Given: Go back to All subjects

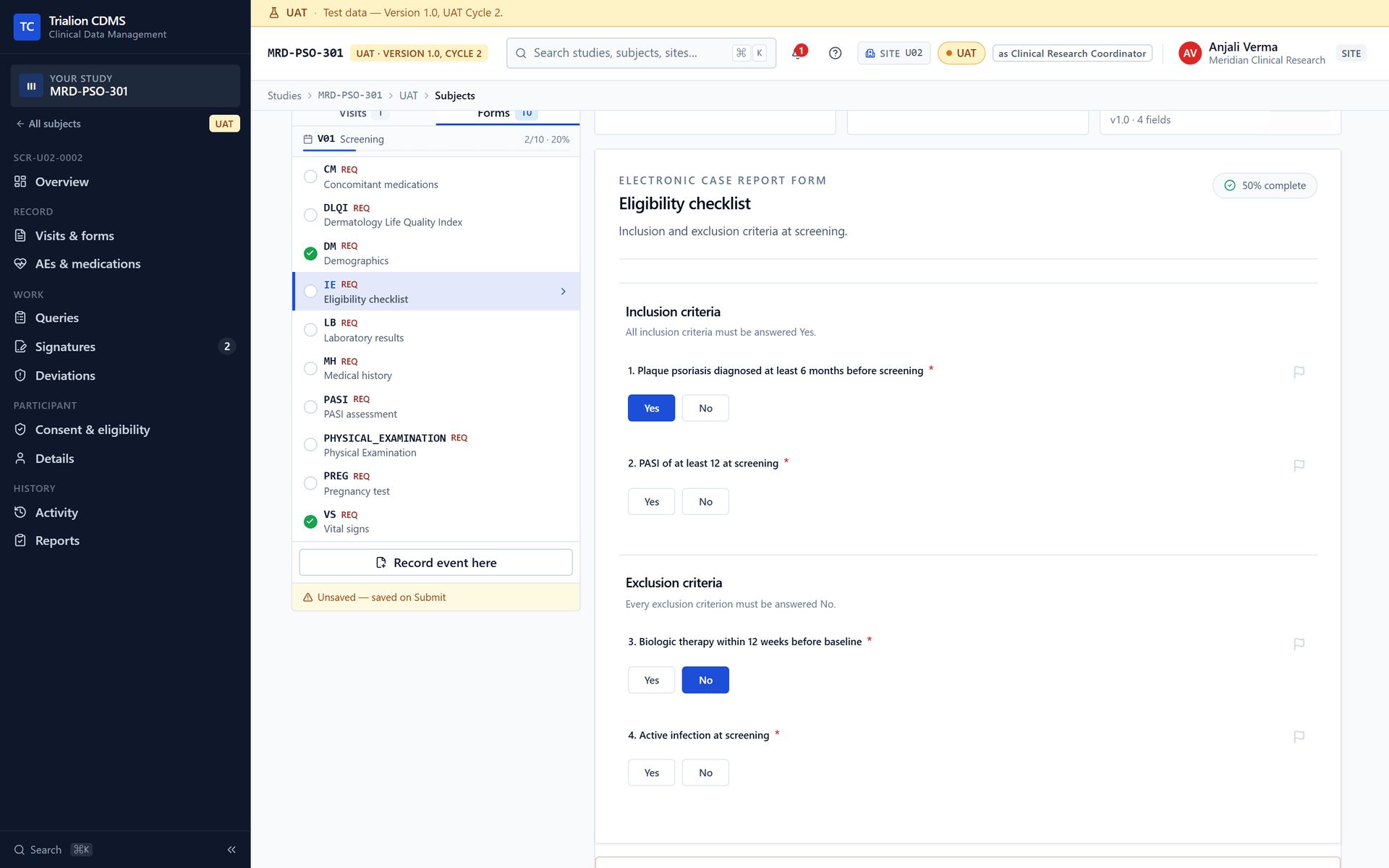Looking at the screenshot, I should 48,124.
